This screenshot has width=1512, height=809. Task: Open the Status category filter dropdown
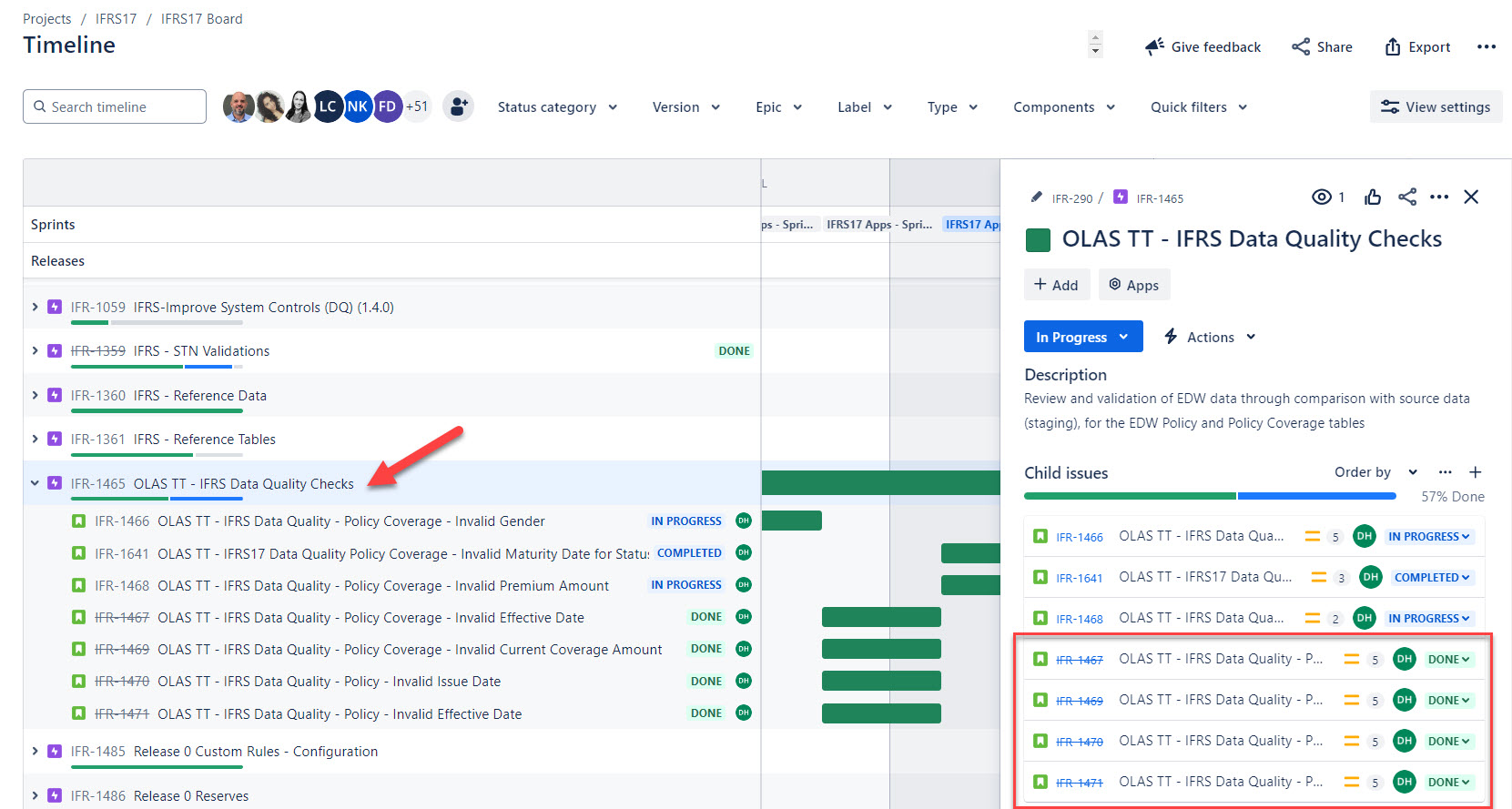pyautogui.click(x=557, y=106)
